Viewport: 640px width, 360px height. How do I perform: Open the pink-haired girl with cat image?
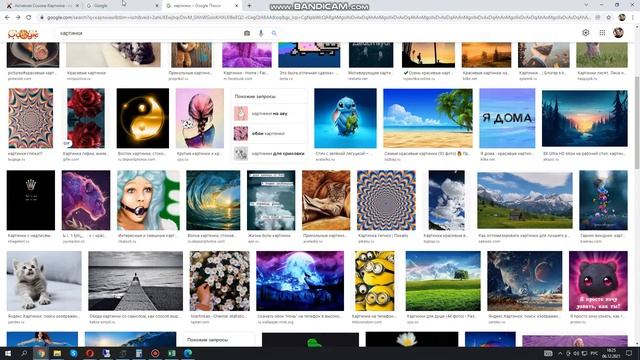click(x=200, y=118)
